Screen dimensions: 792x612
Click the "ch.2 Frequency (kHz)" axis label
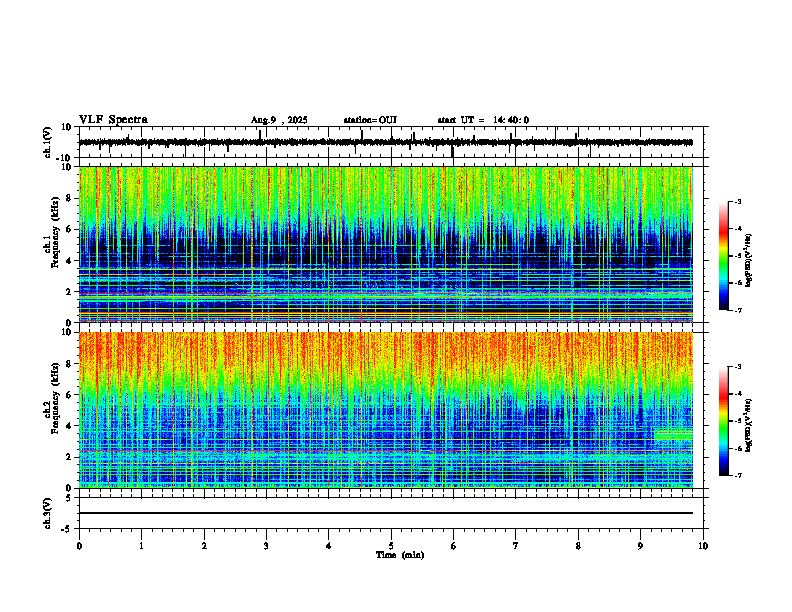click(x=52, y=398)
